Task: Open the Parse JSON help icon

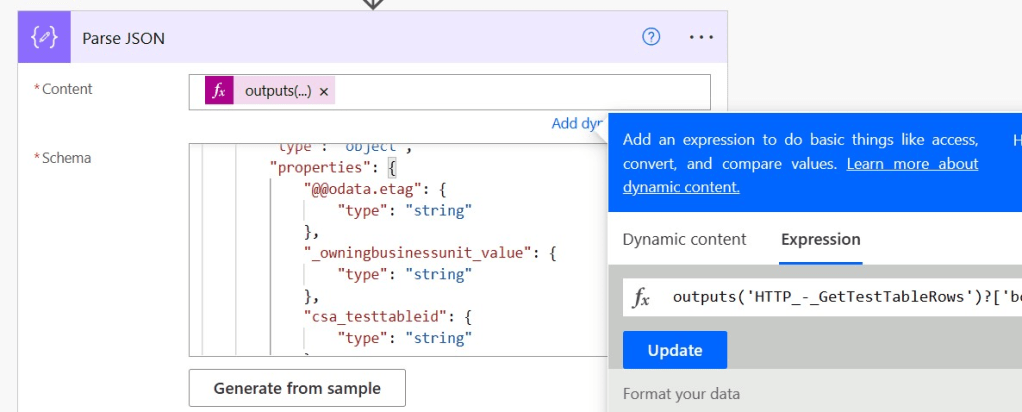Action: click(651, 38)
